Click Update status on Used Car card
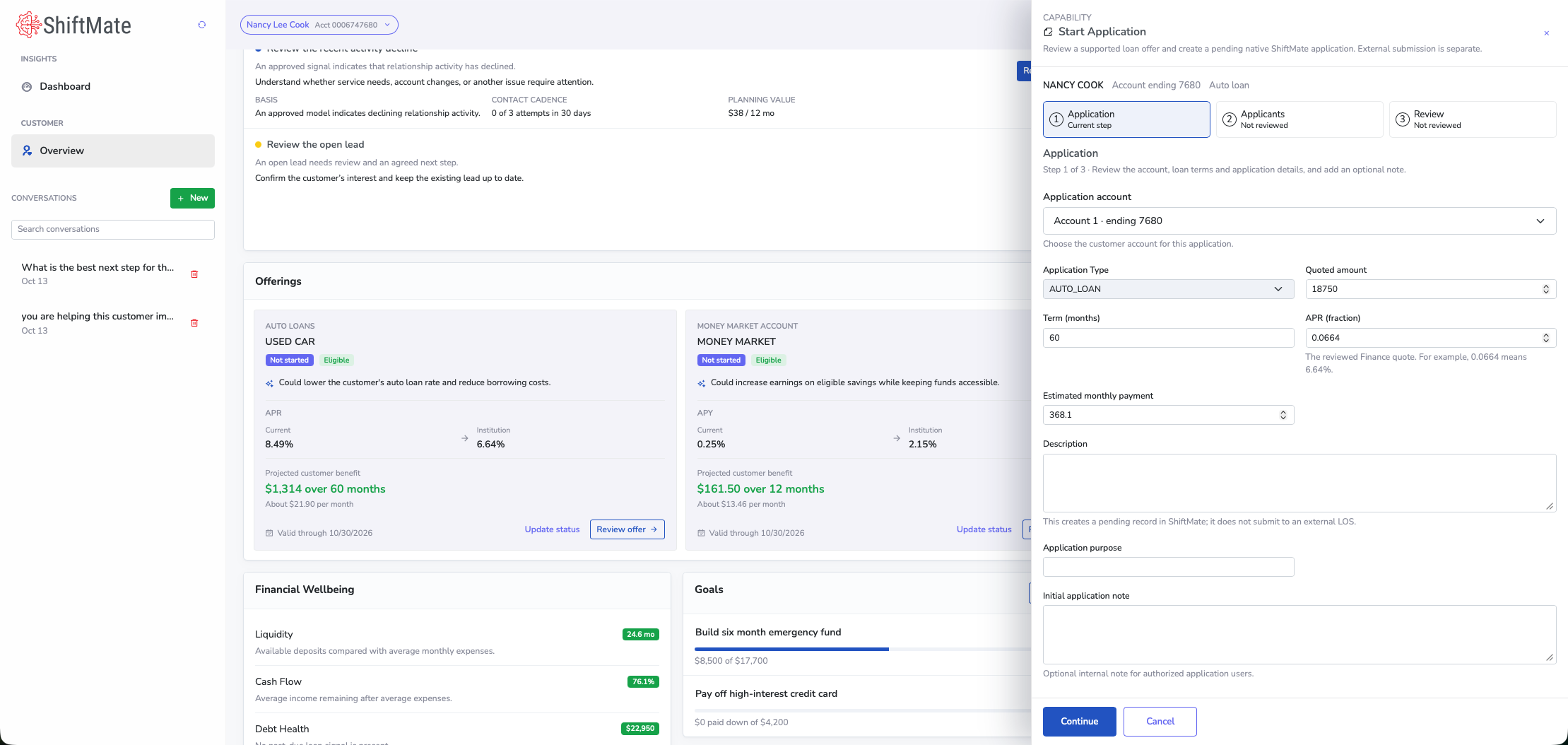The height and width of the screenshot is (745, 1568). (x=552, y=529)
